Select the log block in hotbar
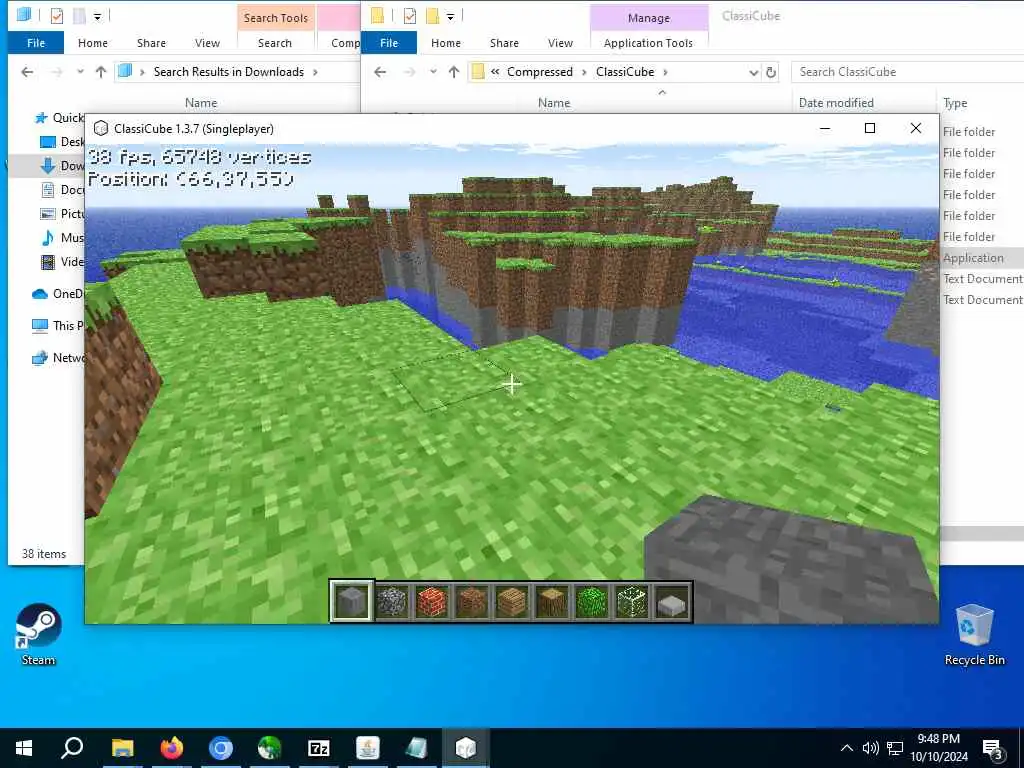This screenshot has height=768, width=1024. click(552, 601)
